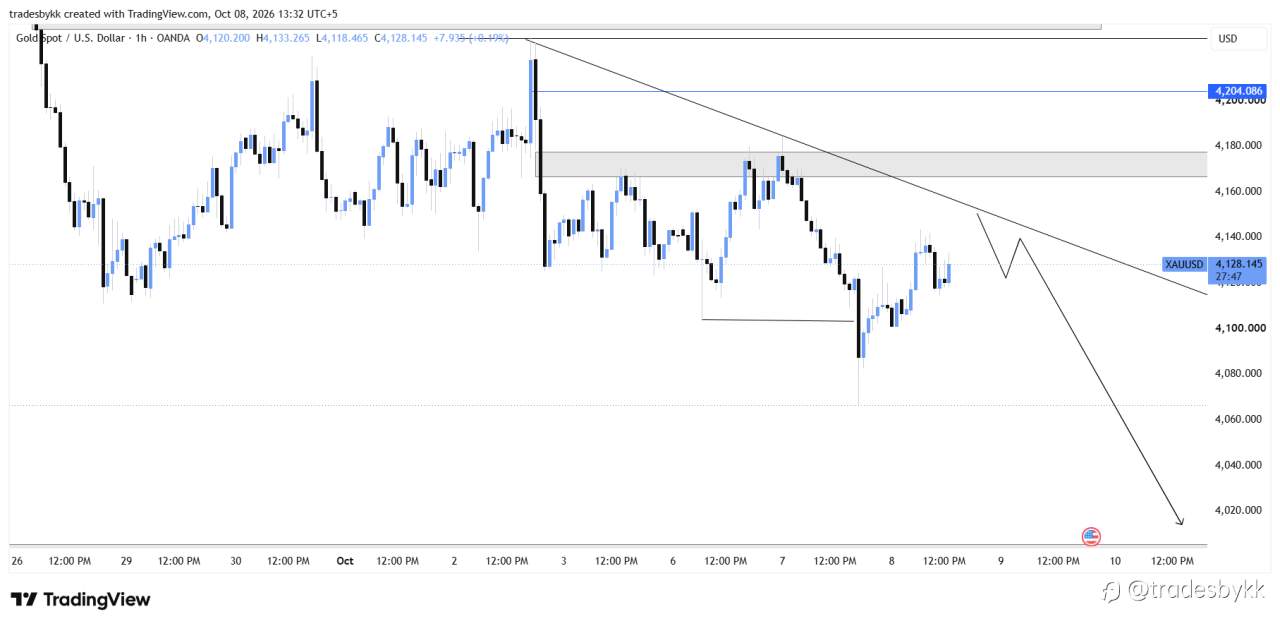Screen dimensions: 1280x626
Task: Click the "2" date label on time axis
Action: [x=454, y=561]
